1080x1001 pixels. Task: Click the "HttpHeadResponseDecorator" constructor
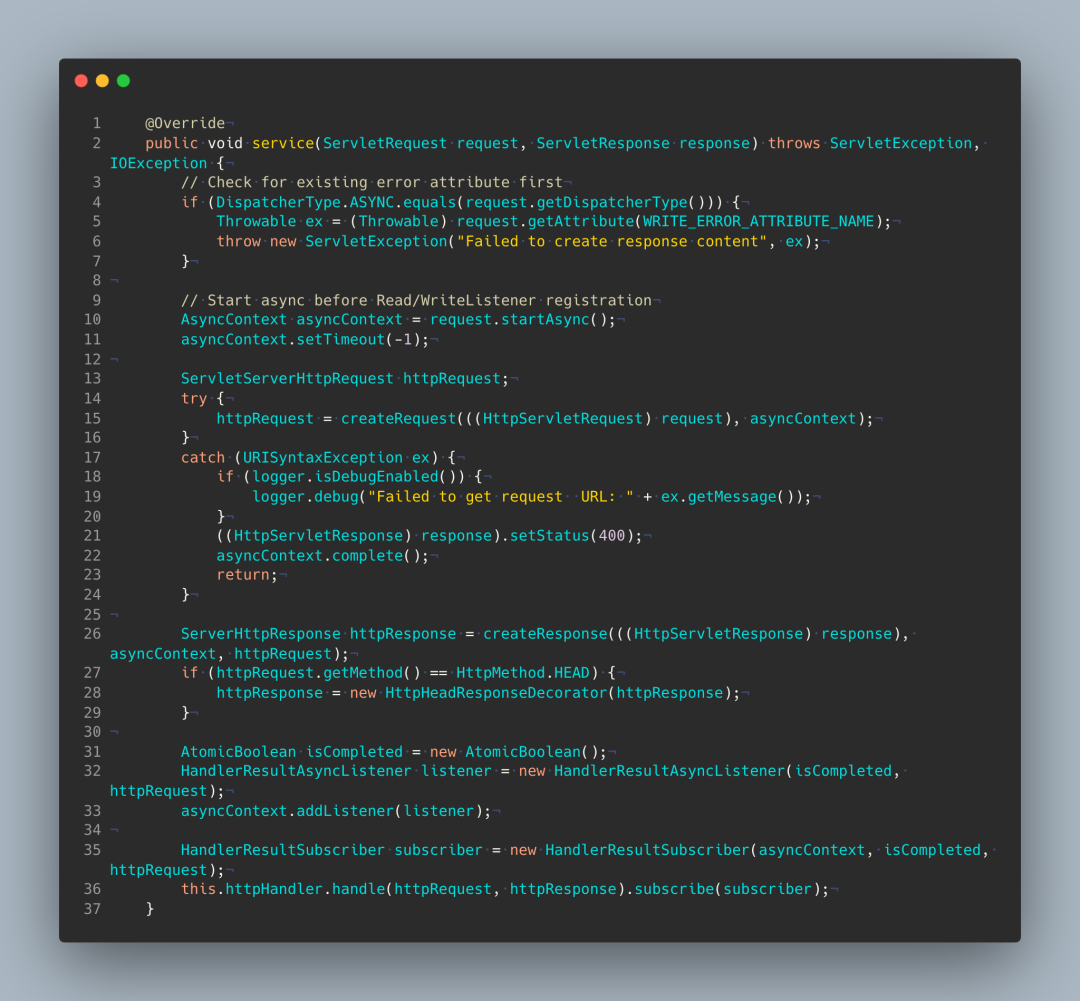coord(496,693)
